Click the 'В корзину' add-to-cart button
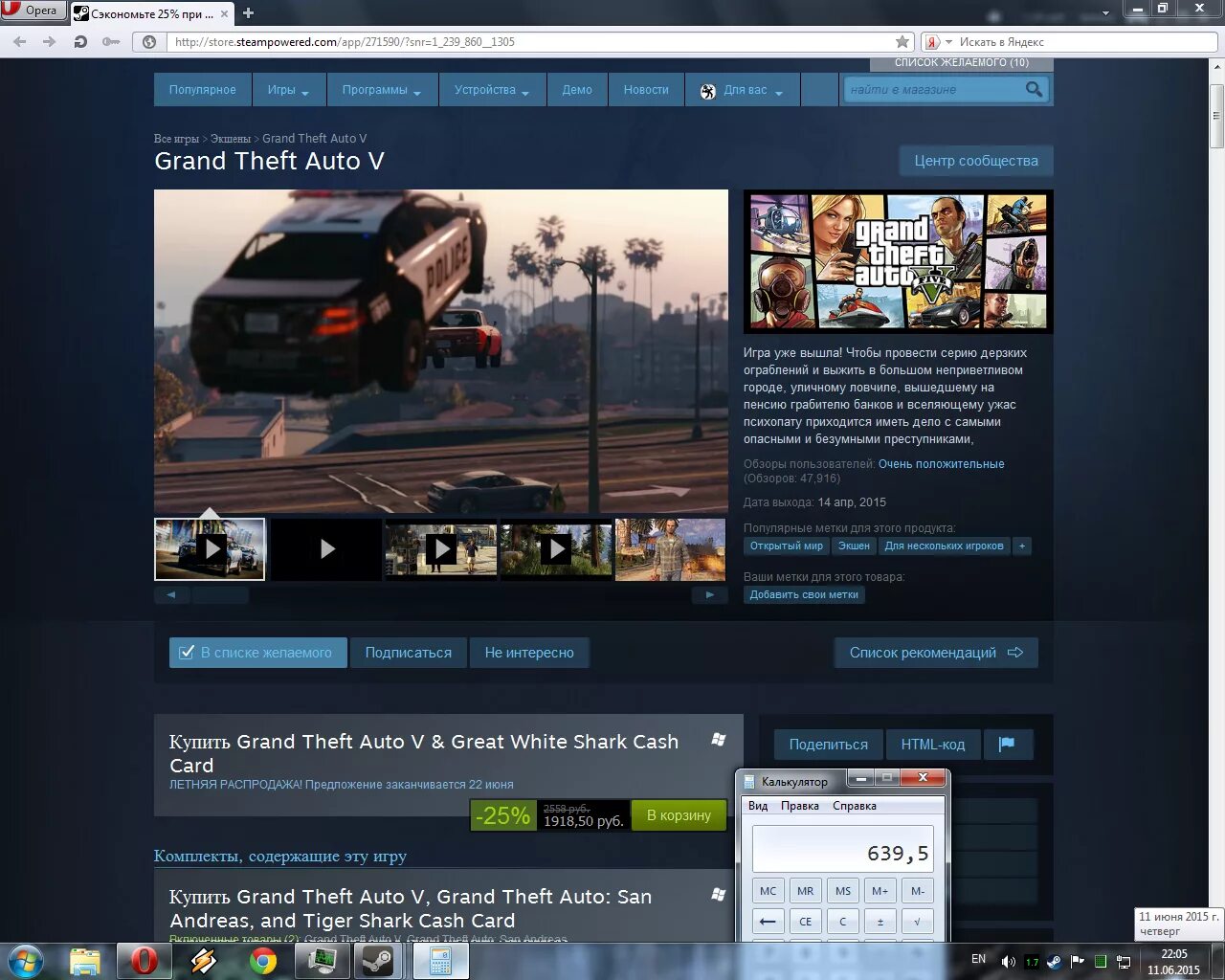Image resolution: width=1225 pixels, height=980 pixels. 679,815
